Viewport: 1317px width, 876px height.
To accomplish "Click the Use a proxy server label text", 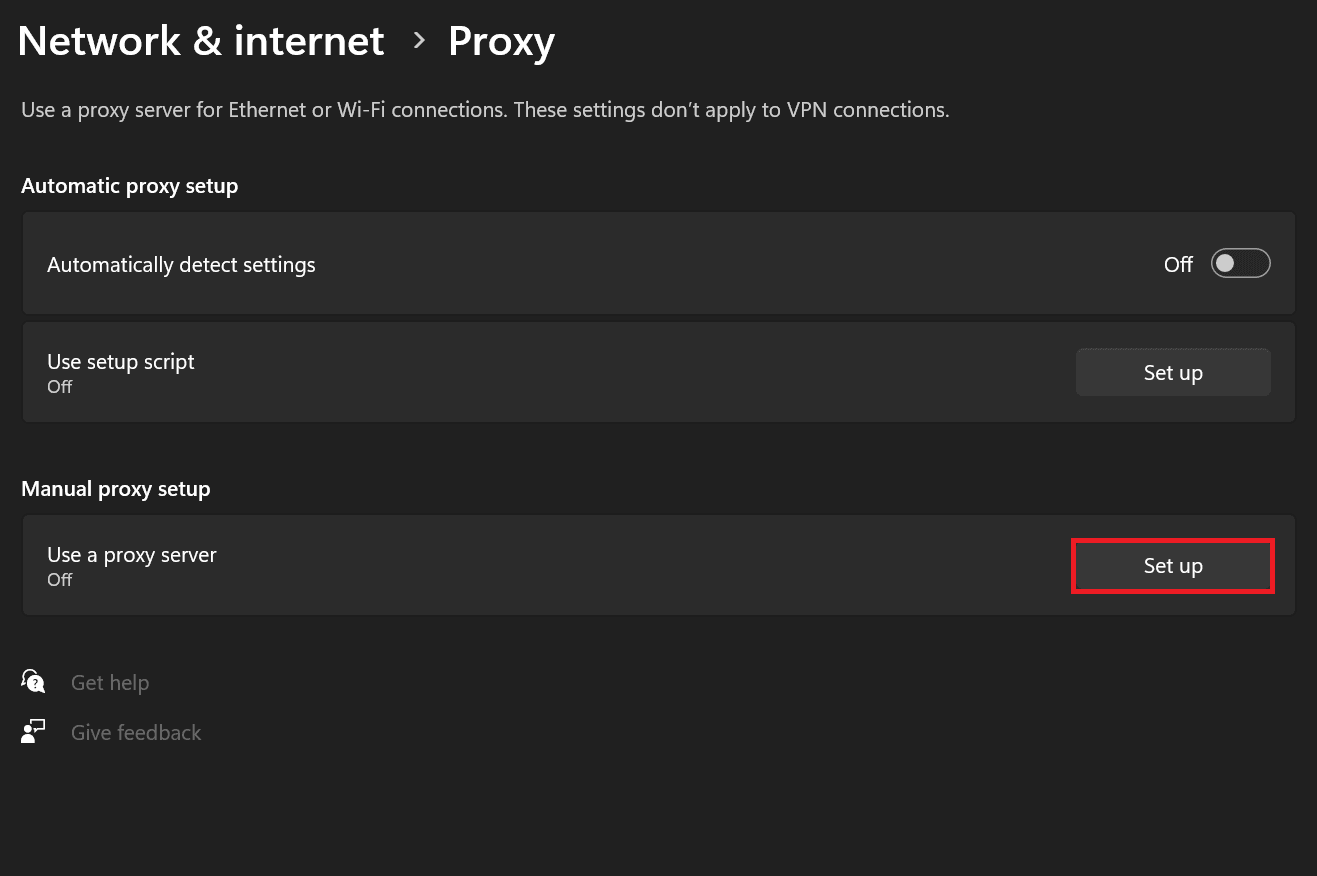I will click(131, 554).
